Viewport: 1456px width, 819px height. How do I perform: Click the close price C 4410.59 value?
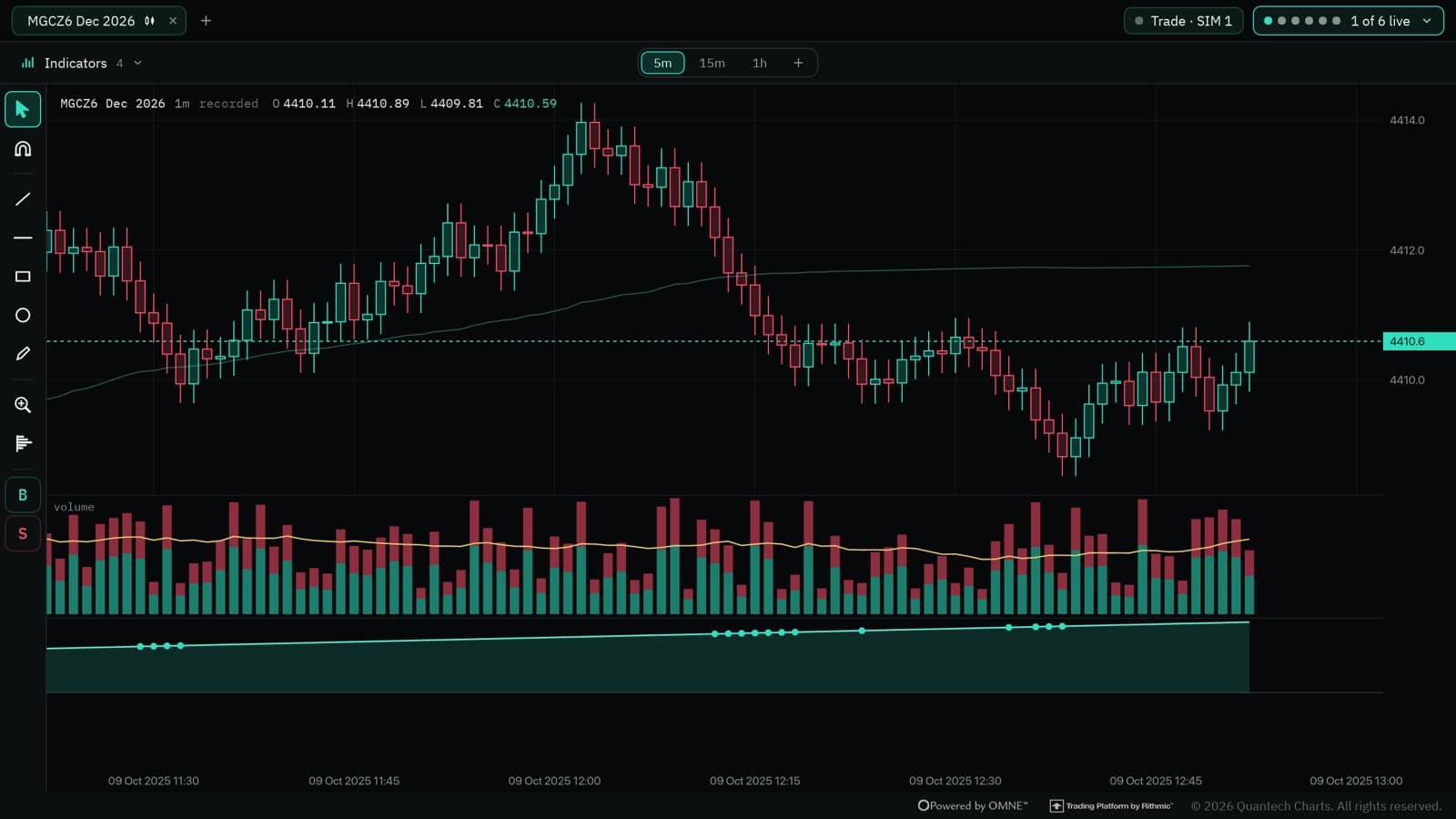click(x=525, y=104)
